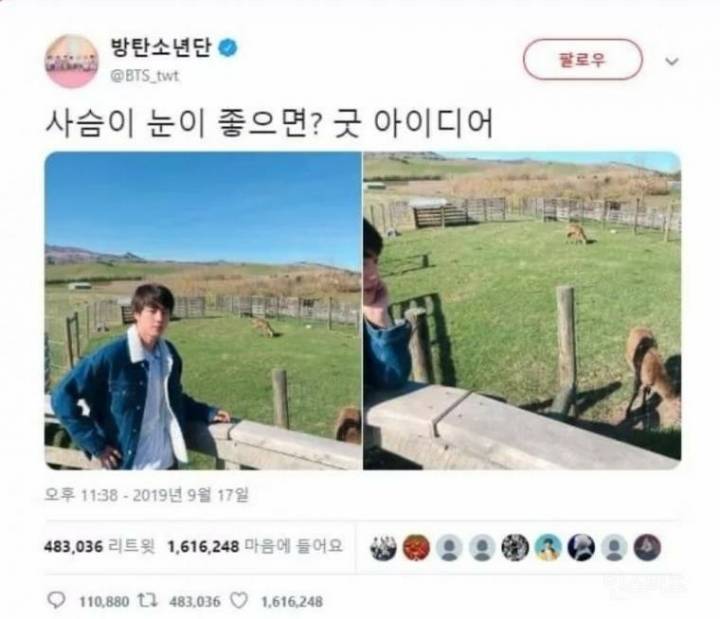The image size is (720, 619).
Task: Open the first liker's avatar in the row
Action: click(x=383, y=547)
